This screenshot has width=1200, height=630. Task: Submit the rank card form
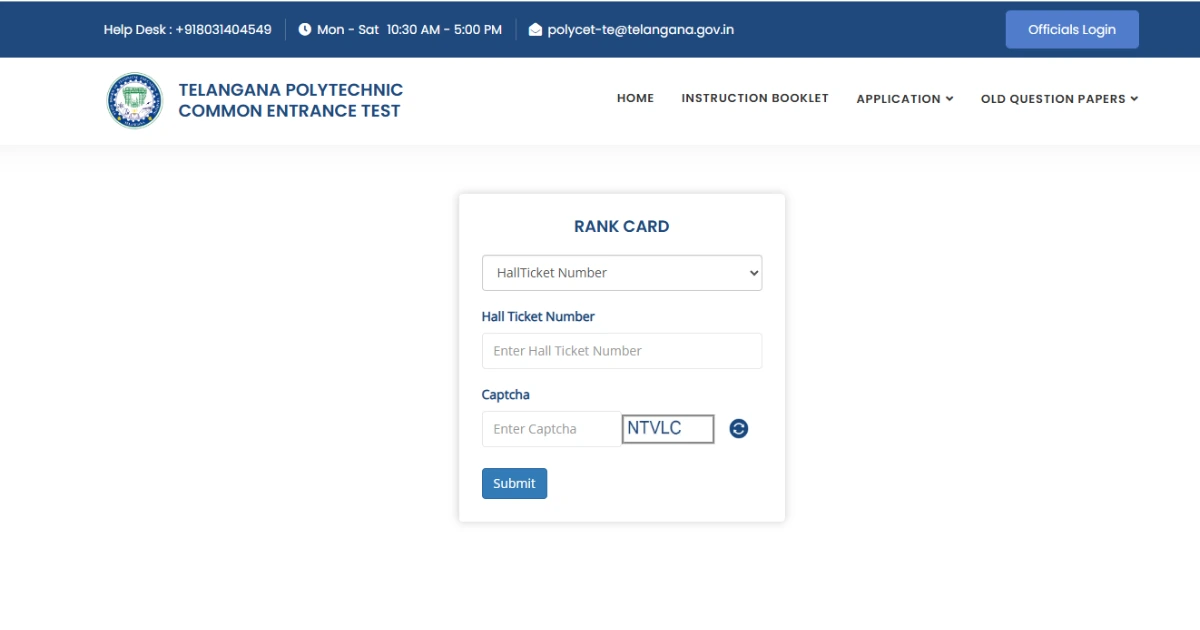tap(514, 483)
